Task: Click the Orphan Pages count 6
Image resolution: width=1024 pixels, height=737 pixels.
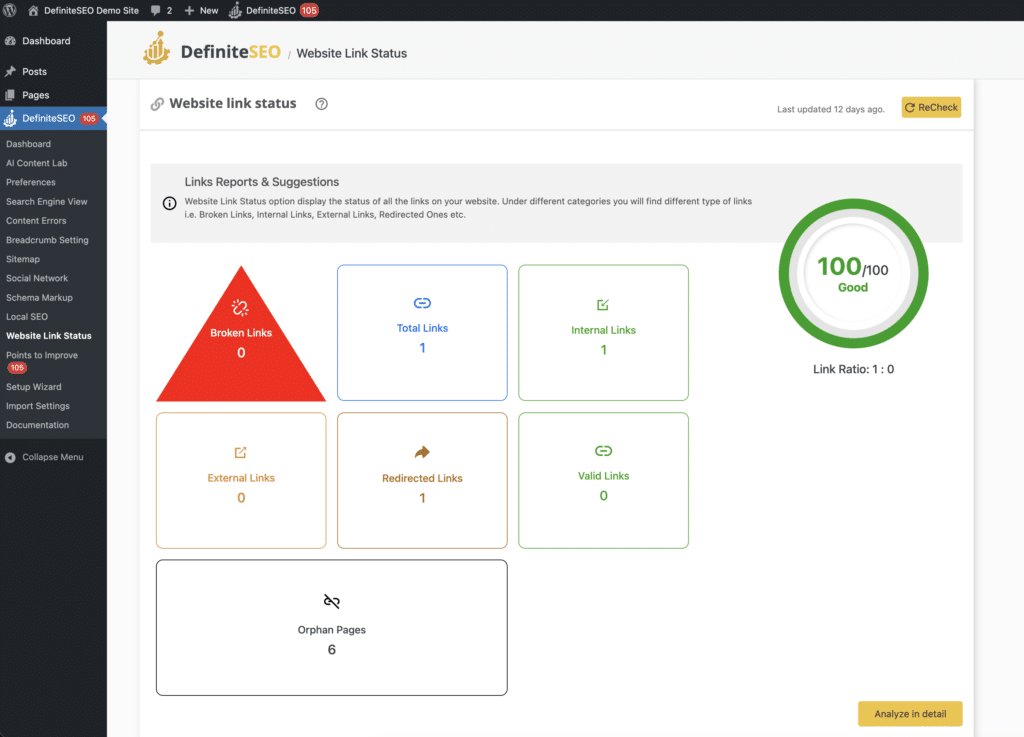Action: 332,650
